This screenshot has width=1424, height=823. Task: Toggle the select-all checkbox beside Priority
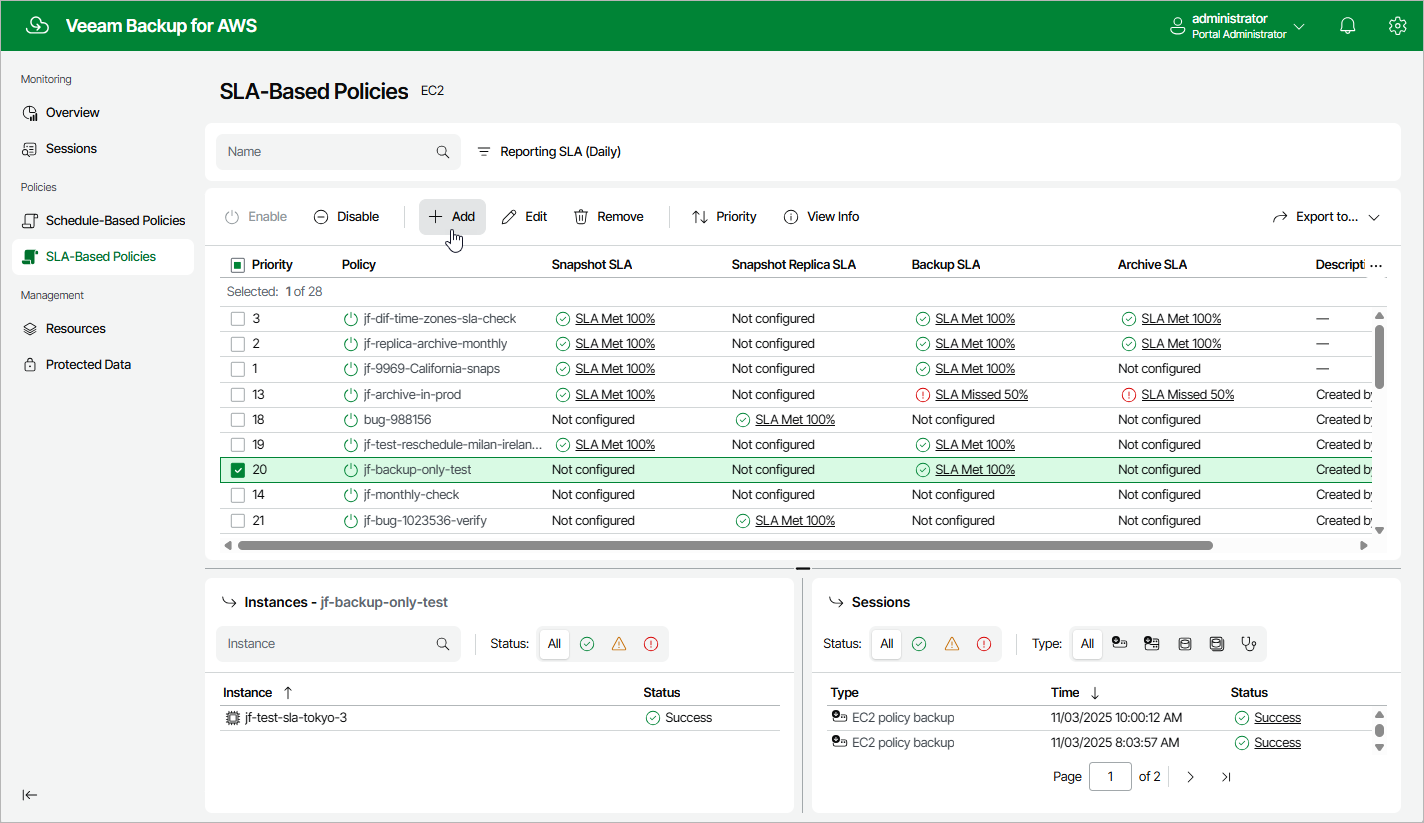coord(238,265)
